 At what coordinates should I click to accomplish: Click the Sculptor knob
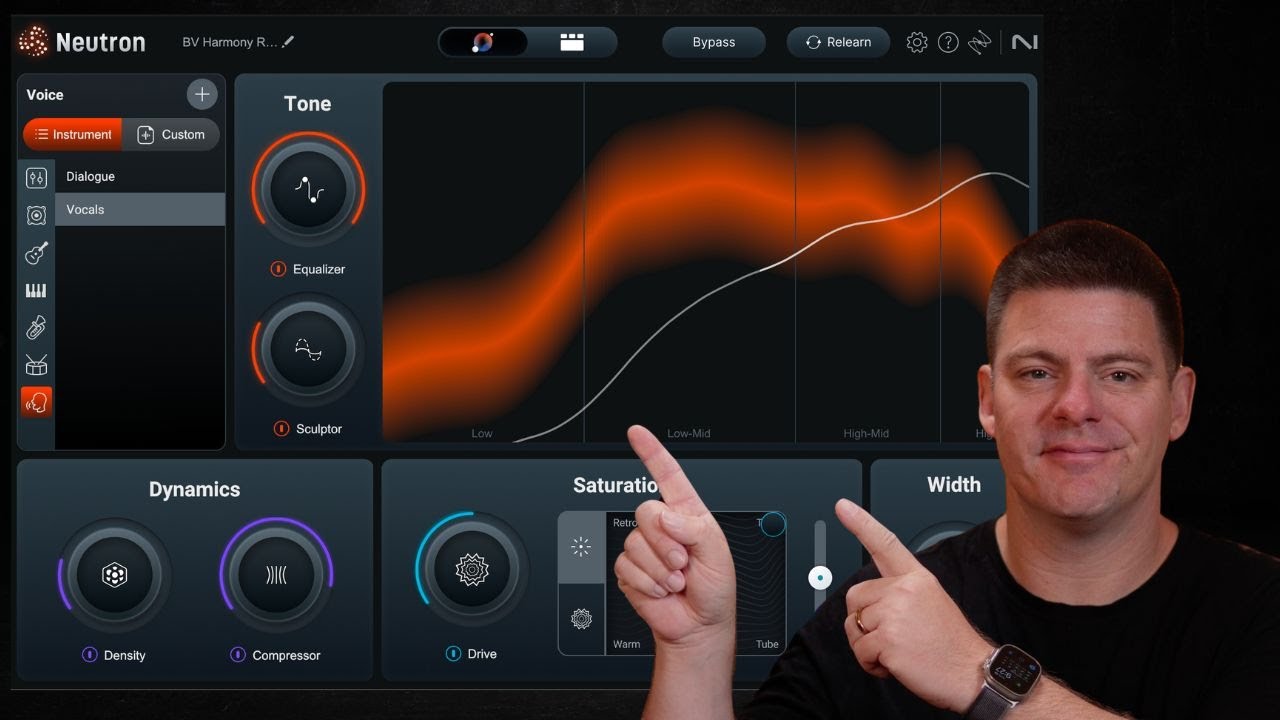pos(308,349)
